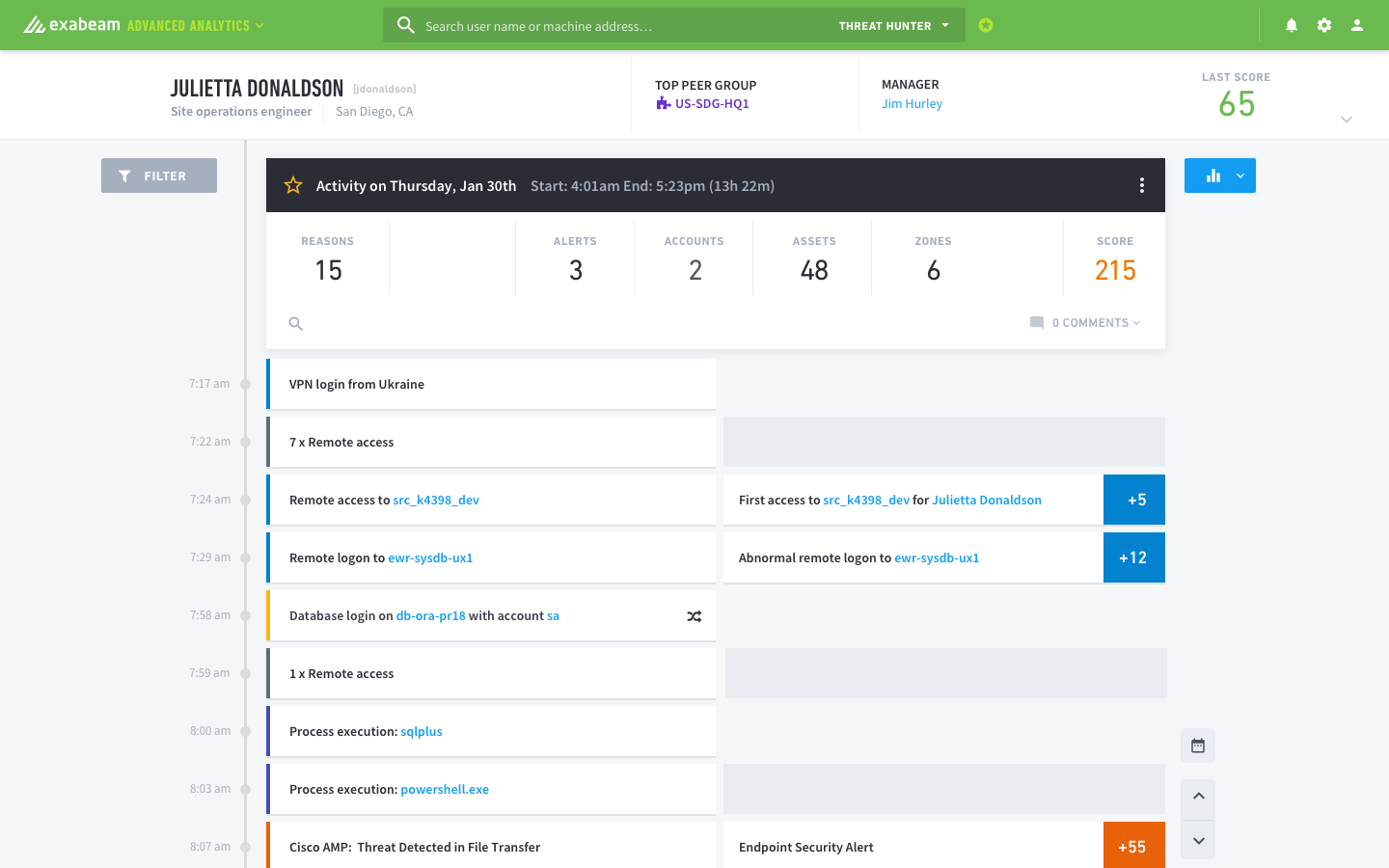Jump to next session with down arrow
Image resolution: width=1389 pixels, height=868 pixels.
(1198, 840)
